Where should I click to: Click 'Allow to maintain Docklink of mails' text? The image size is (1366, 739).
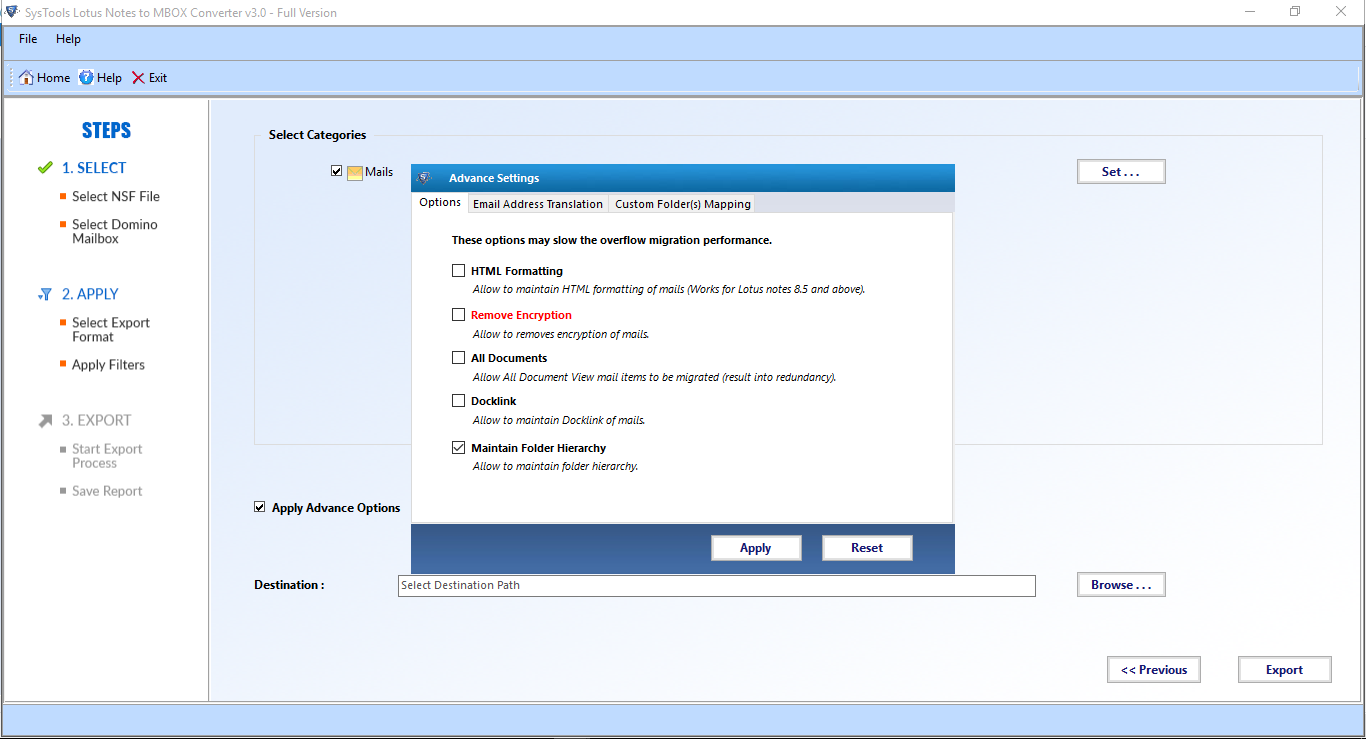click(x=559, y=420)
